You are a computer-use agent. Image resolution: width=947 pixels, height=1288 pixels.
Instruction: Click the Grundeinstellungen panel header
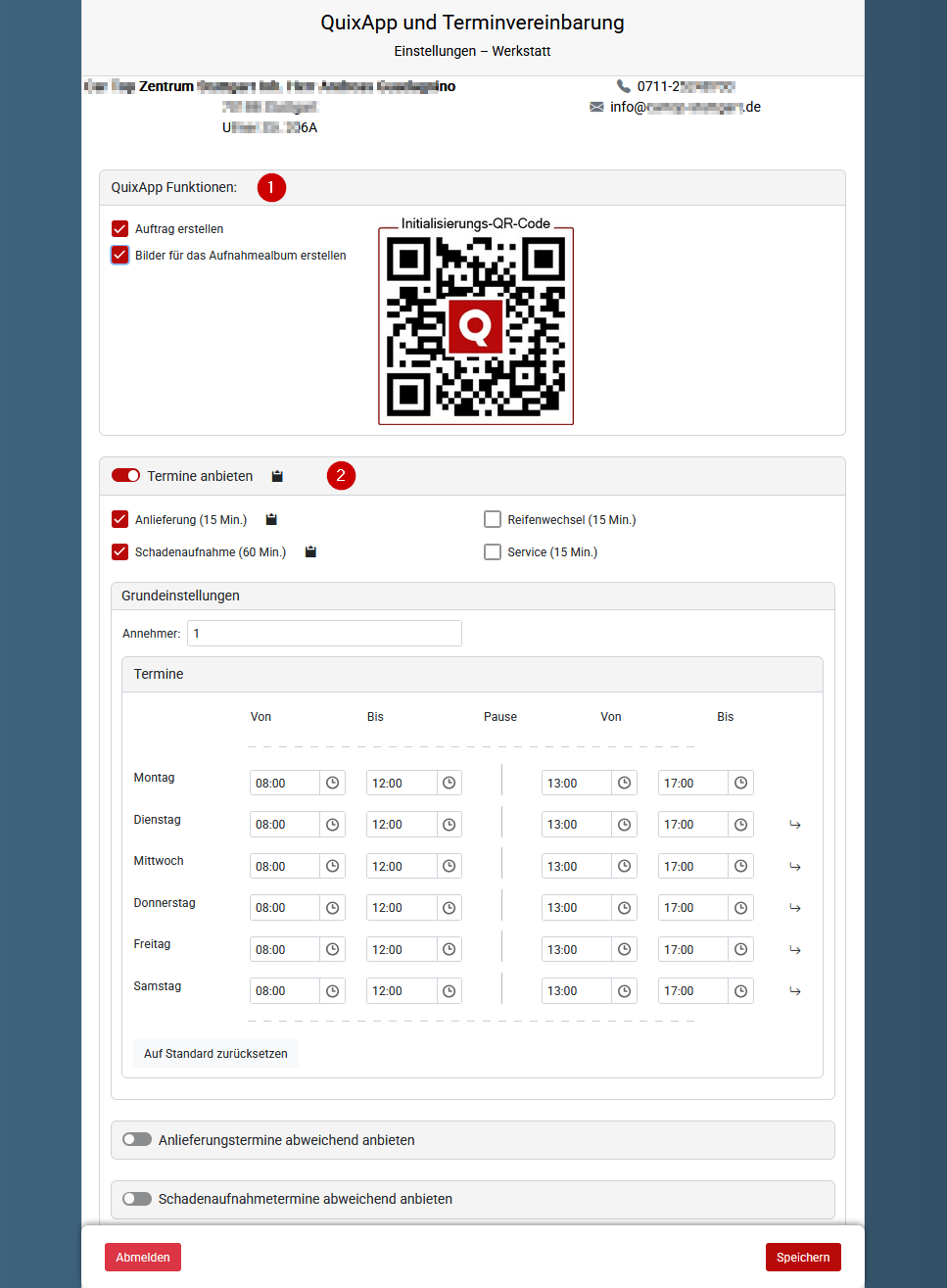coord(473,596)
